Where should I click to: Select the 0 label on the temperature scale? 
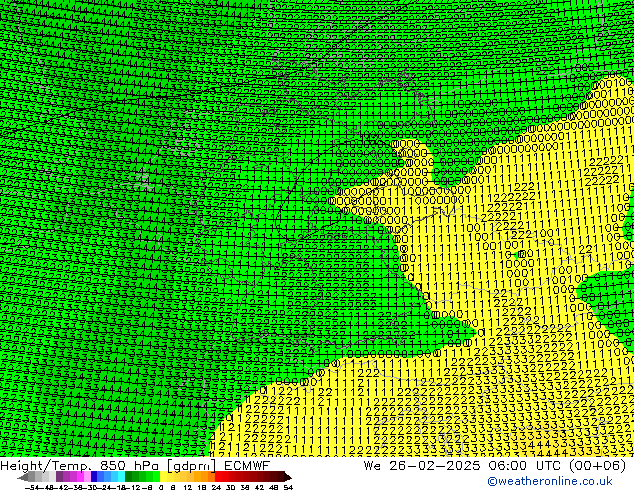click(x=161, y=488)
